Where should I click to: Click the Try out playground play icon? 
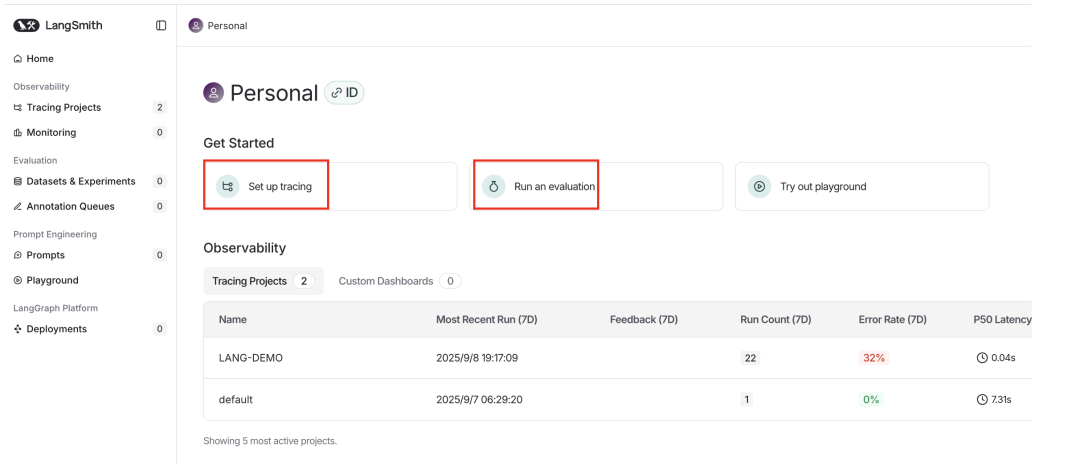point(759,186)
